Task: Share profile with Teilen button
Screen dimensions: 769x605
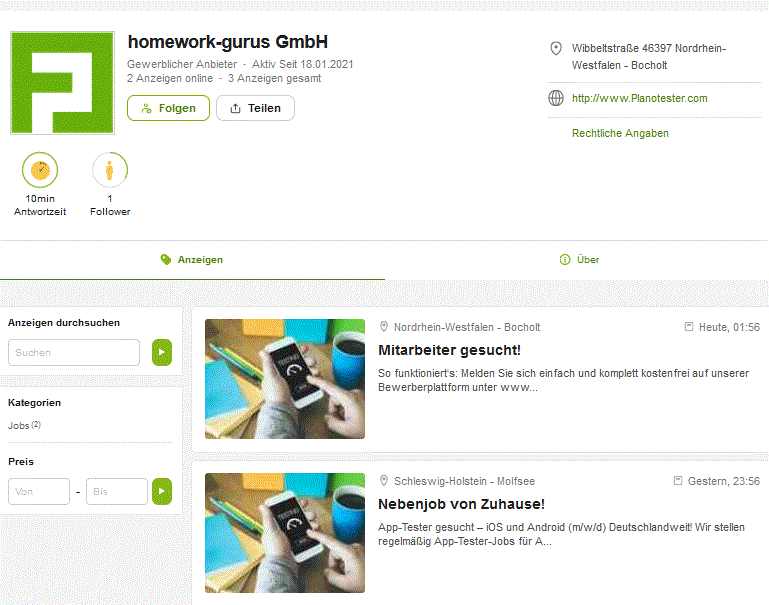Action: click(256, 108)
